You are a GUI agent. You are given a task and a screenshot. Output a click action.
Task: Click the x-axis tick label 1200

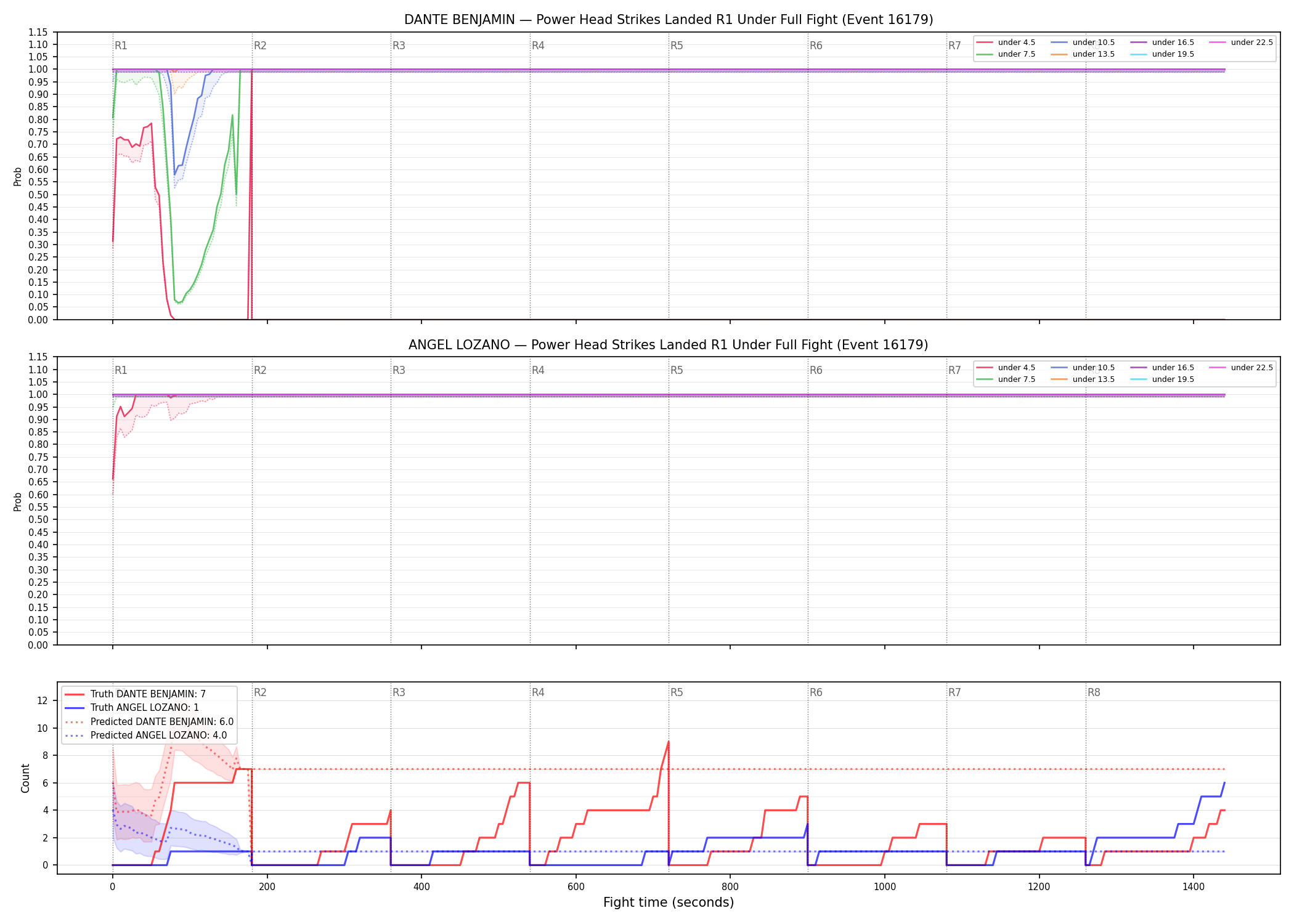[1040, 887]
